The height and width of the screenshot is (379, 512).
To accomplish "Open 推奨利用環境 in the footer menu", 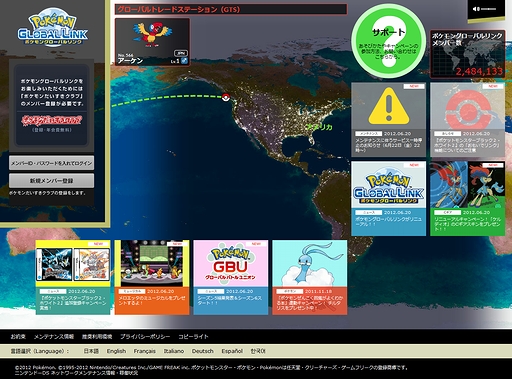I will pos(97,337).
